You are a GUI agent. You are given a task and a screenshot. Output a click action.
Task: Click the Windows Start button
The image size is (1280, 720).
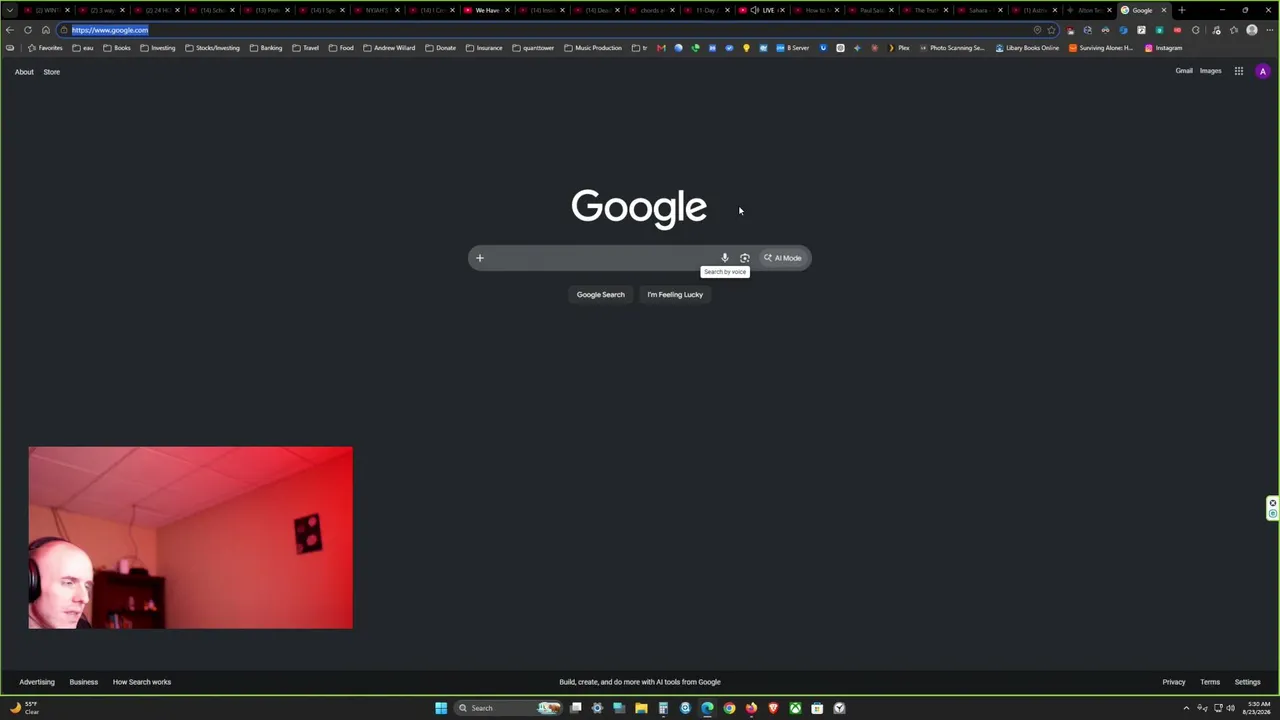click(x=441, y=708)
